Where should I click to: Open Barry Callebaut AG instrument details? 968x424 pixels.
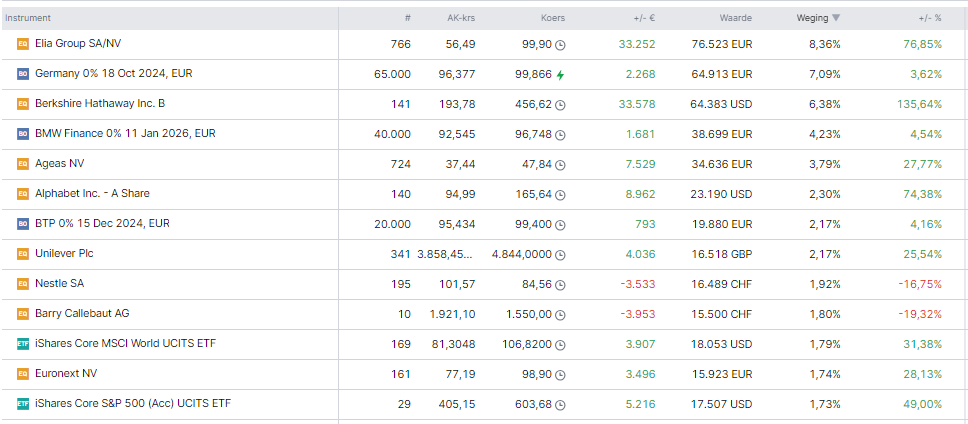tap(82, 313)
